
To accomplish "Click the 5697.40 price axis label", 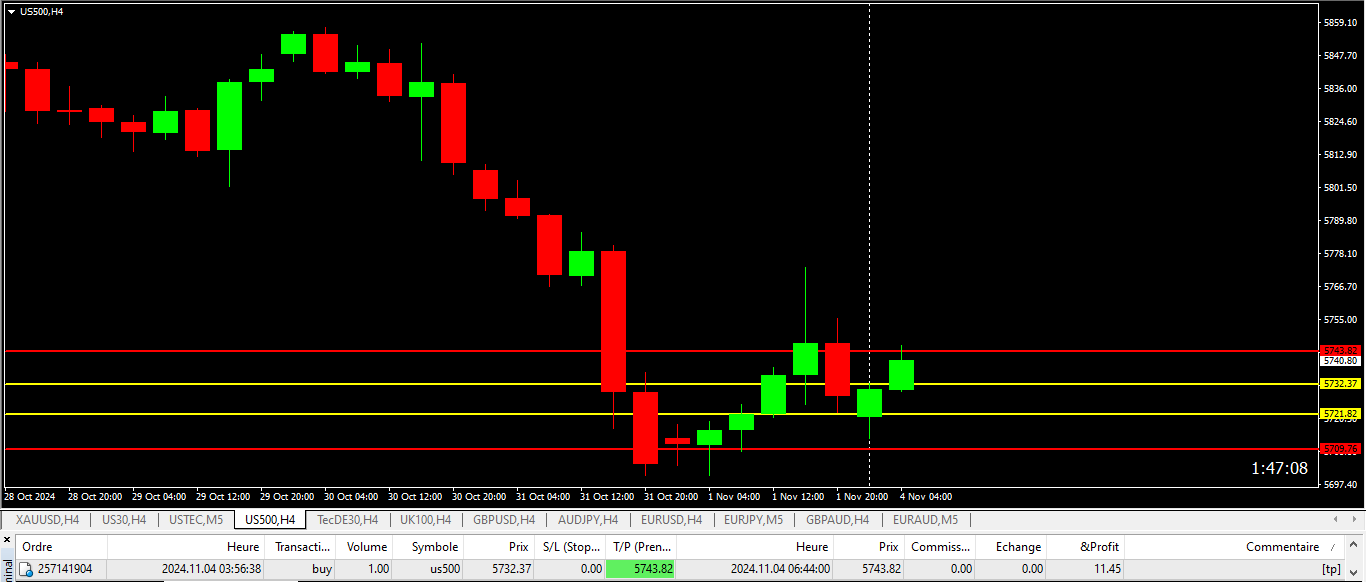I will click(1340, 485).
